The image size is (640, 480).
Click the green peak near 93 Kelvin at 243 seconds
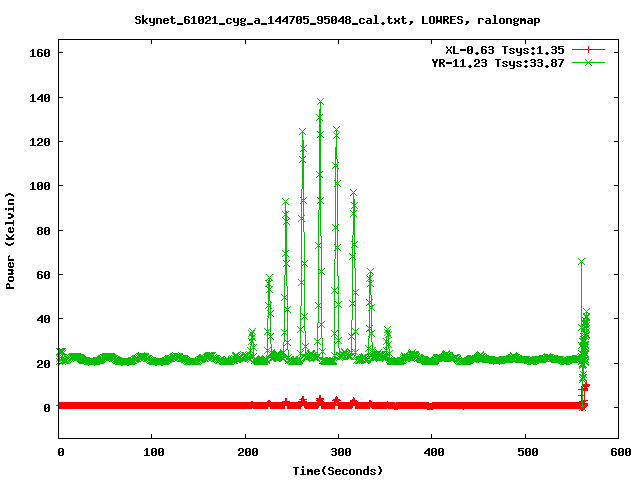pyautogui.click(x=286, y=202)
